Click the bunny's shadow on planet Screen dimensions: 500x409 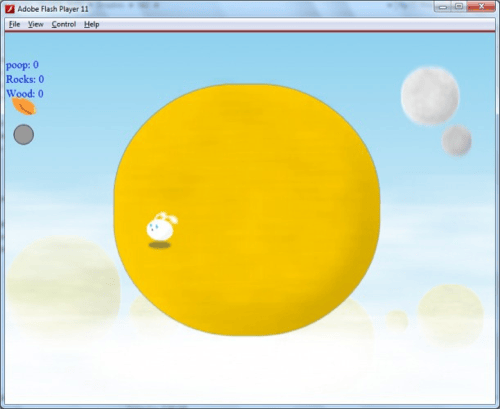pos(159,245)
